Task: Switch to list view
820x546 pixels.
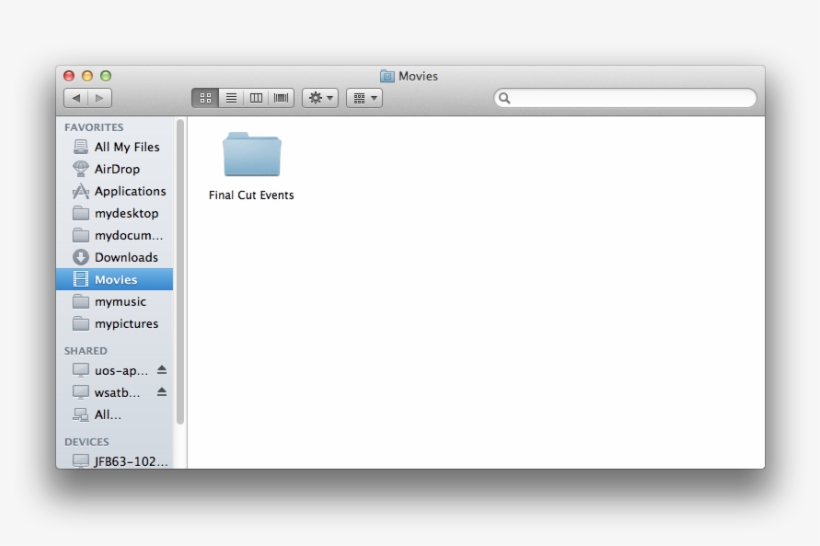Action: coord(231,98)
